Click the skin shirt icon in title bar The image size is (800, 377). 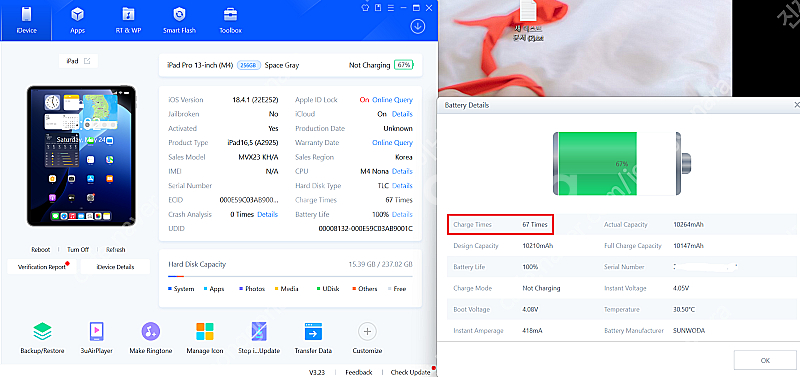[365, 8]
